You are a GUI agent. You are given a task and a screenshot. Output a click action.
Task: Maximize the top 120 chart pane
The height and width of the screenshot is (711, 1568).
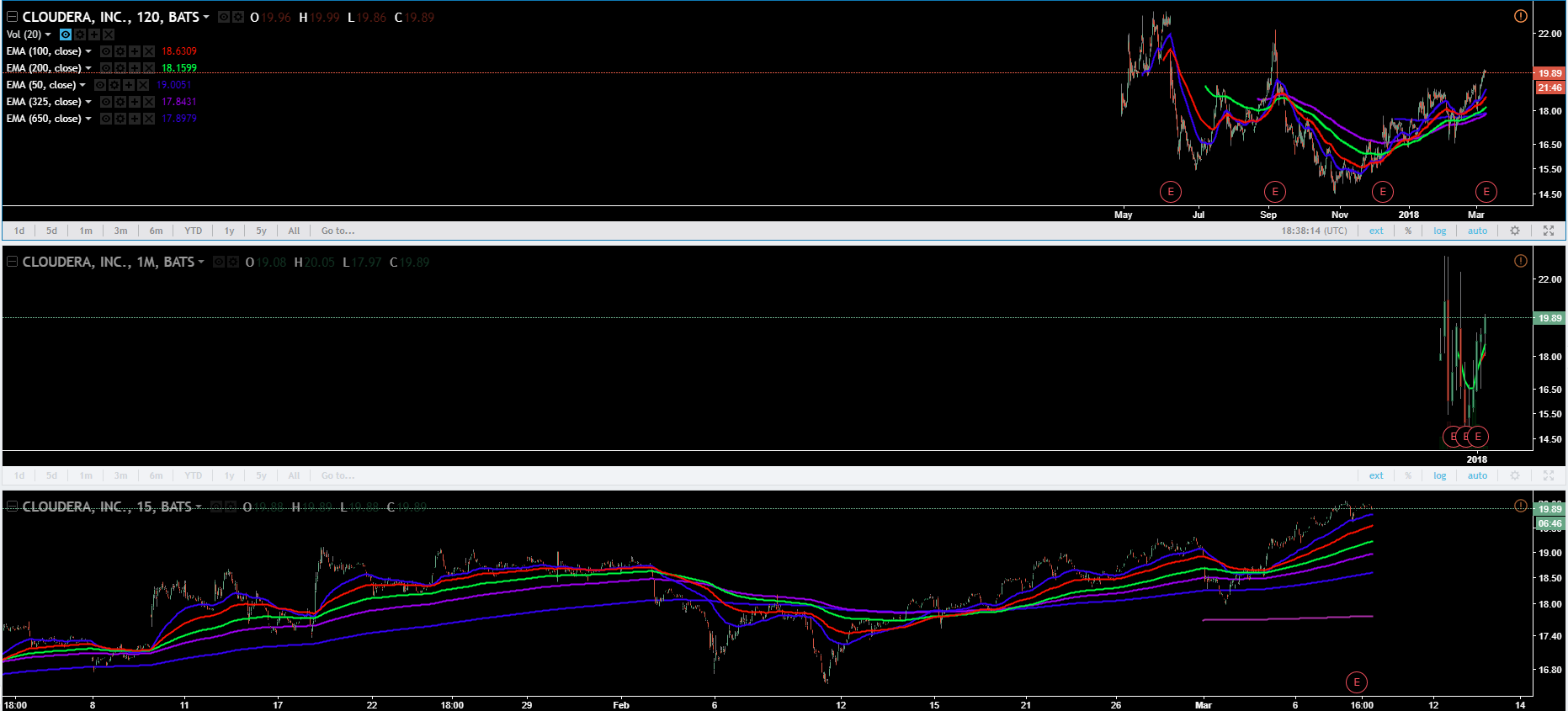[1548, 231]
